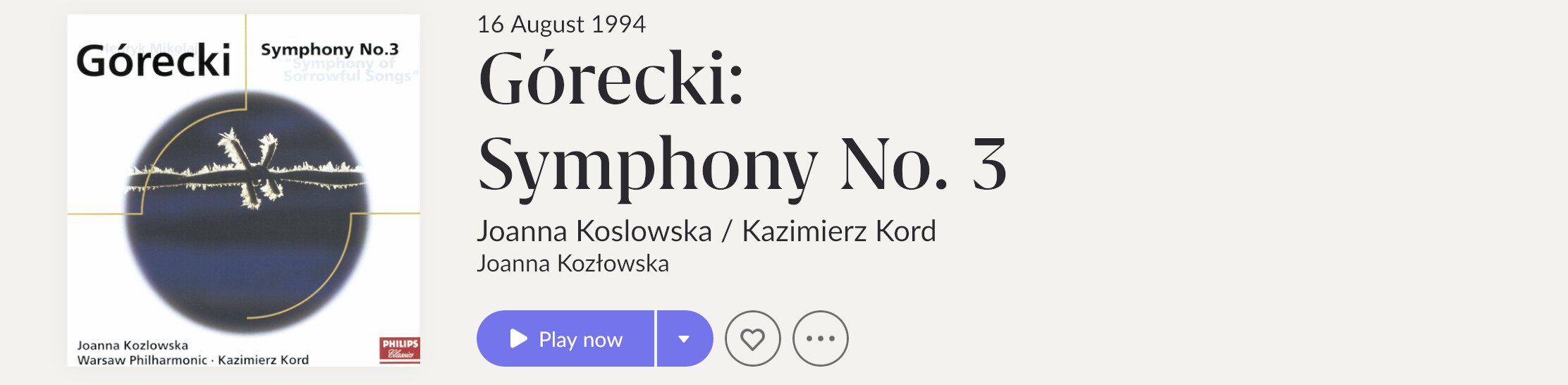Click "Symphony No.3" text on the album cover
Image resolution: width=1568 pixels, height=385 pixels.
[329, 49]
